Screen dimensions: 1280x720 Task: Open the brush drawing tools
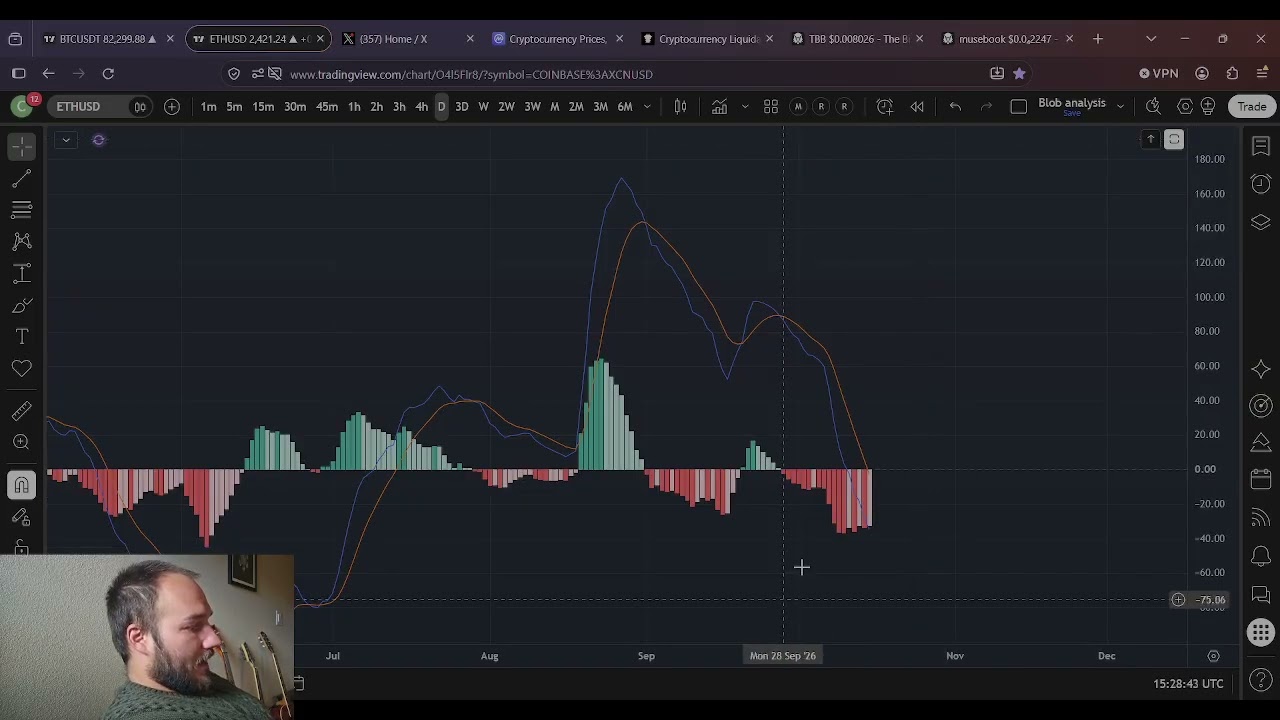tap(21, 305)
